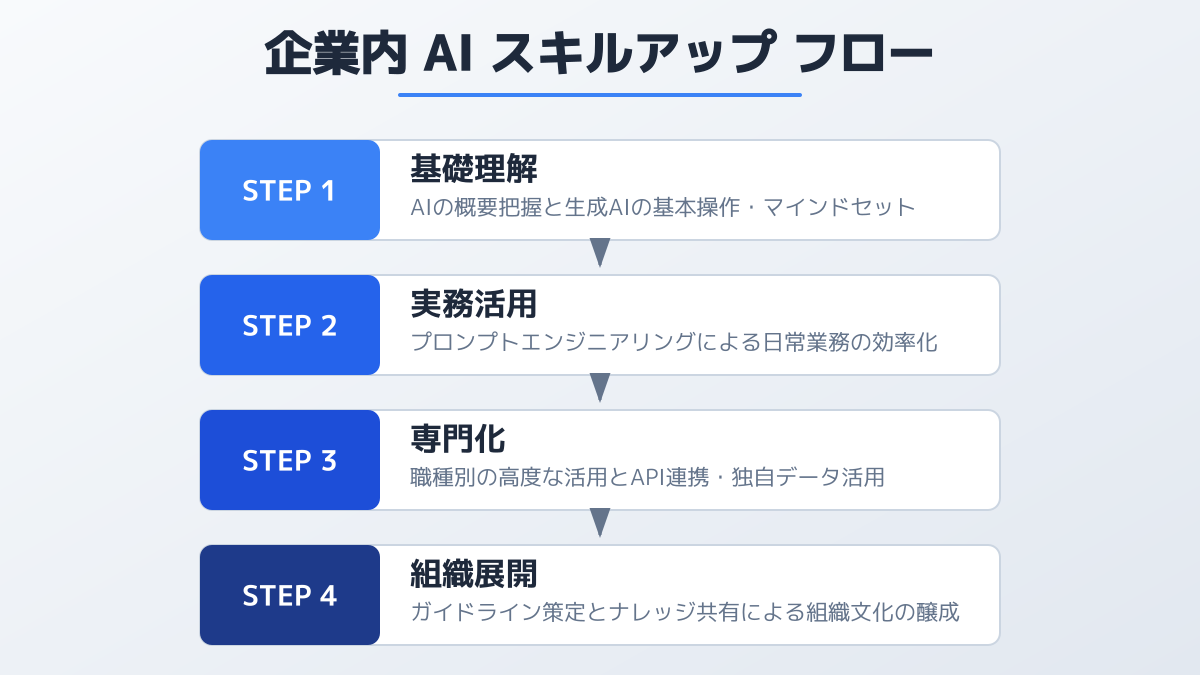
Task: Click the 専門化 heading
Action: coord(458,440)
